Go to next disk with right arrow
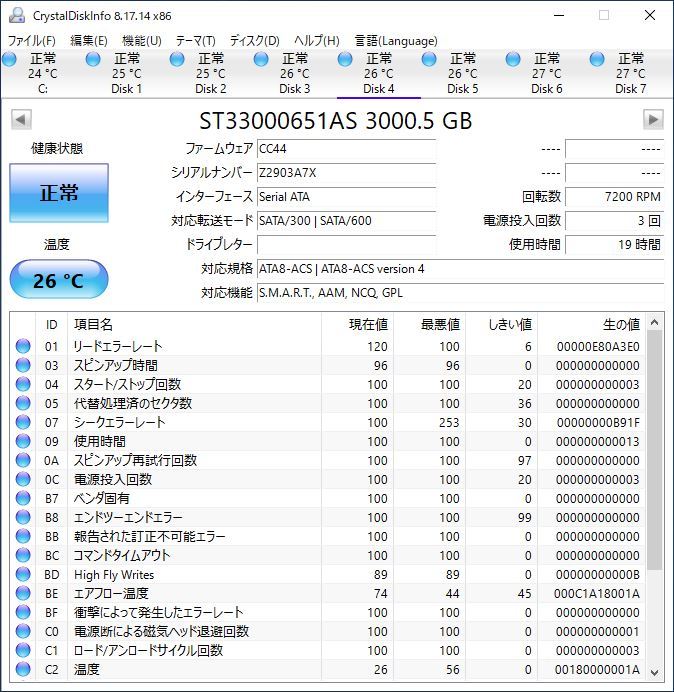Viewport: 674px width, 692px height. 653,120
